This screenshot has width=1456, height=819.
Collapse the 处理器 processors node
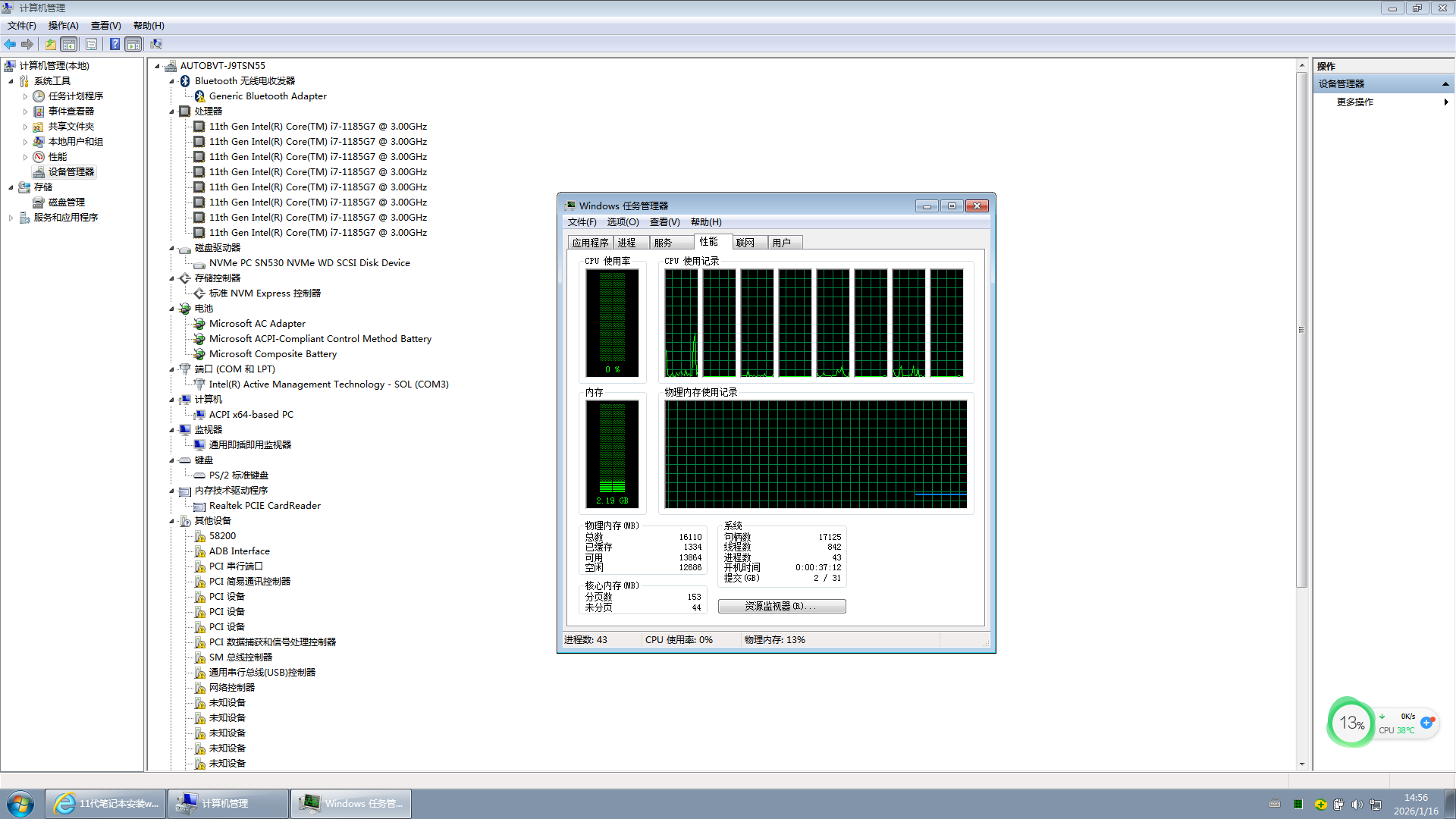[x=171, y=111]
